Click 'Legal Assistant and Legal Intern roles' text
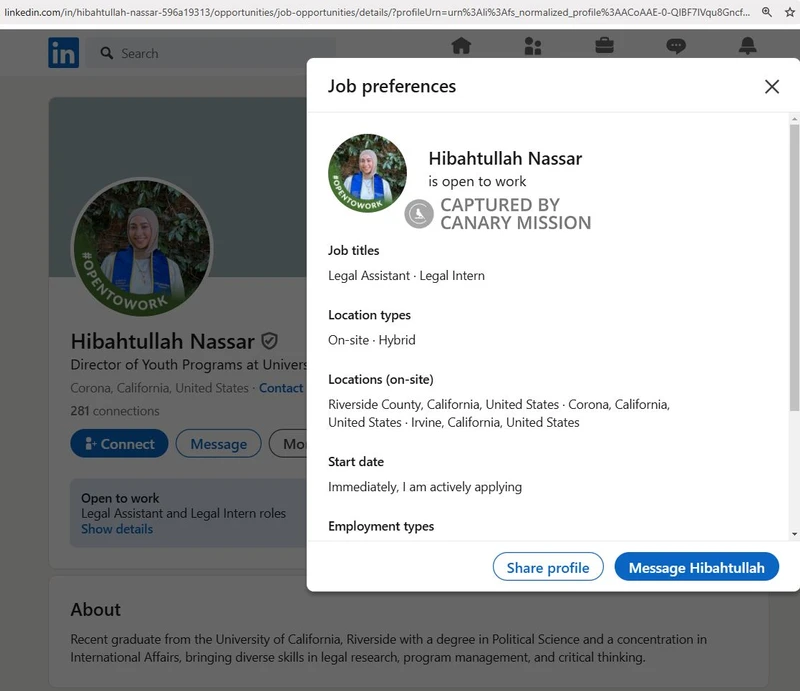This screenshot has height=691, width=800. (x=183, y=513)
